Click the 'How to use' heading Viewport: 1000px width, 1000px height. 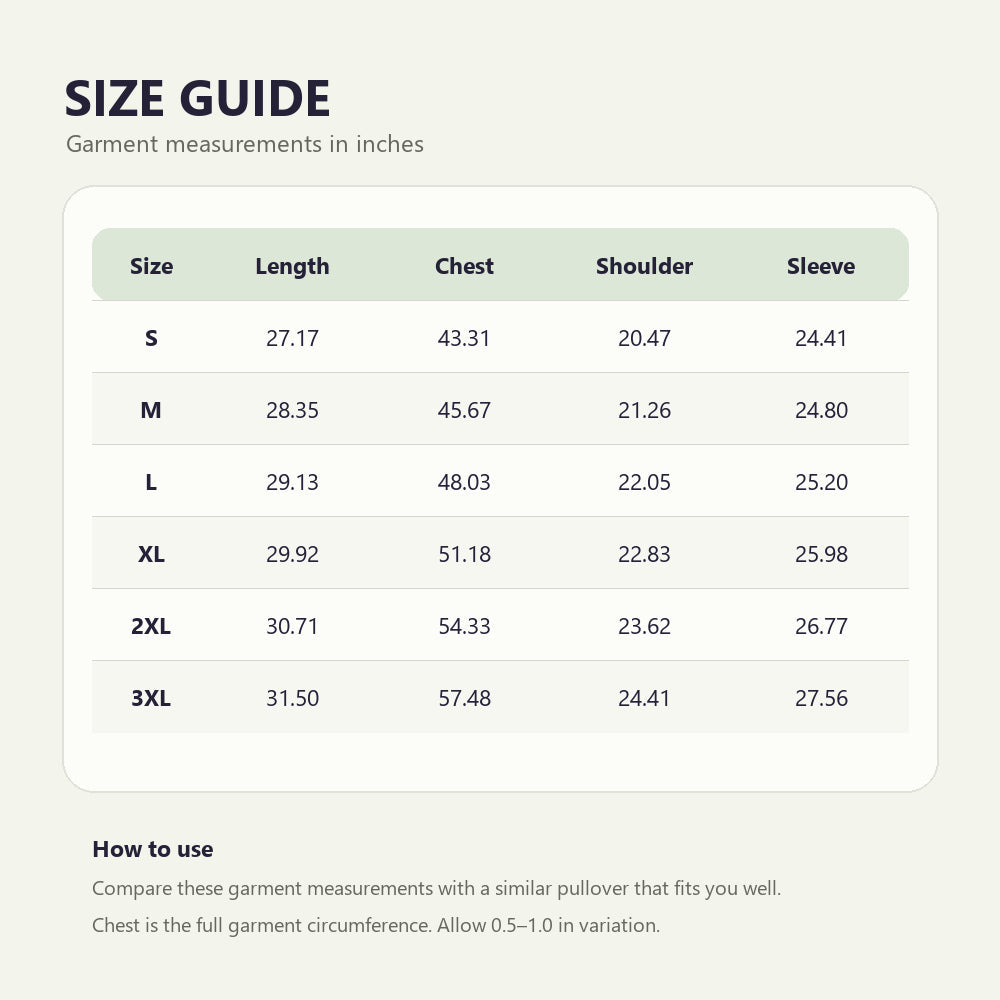(153, 849)
